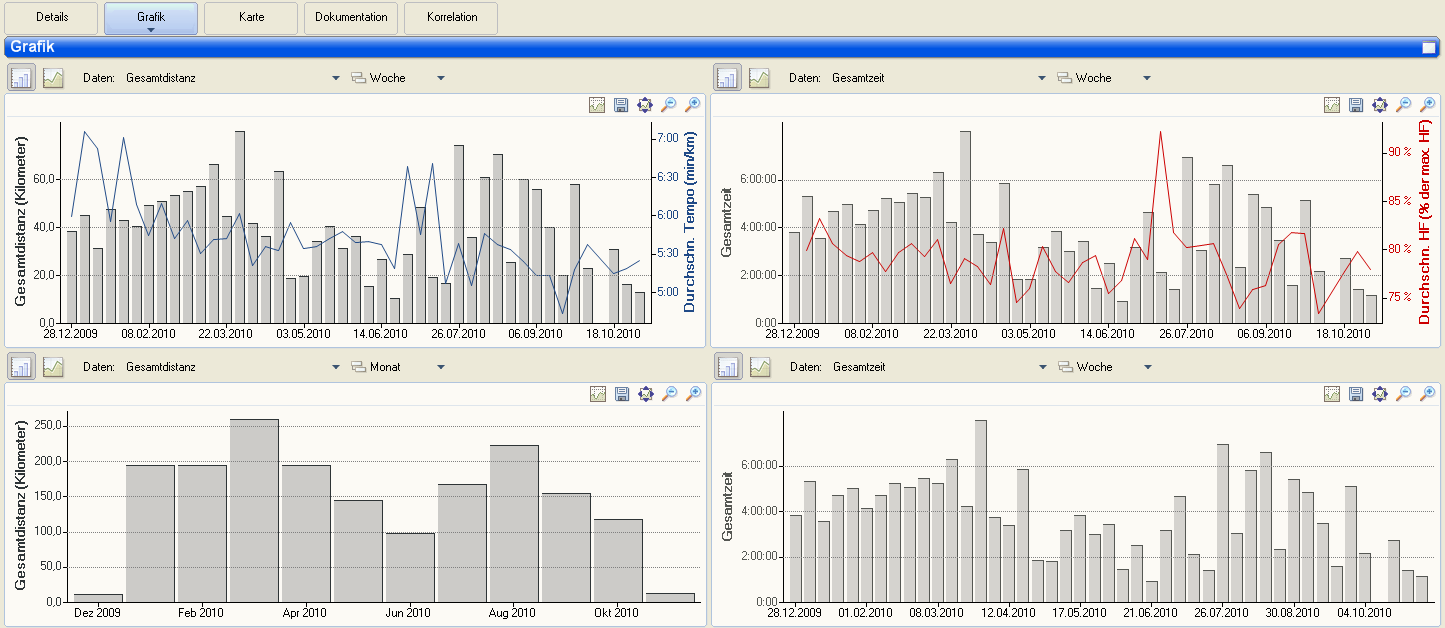Zoom out on monthly Gesamtdistanz chart
Viewport: 1445px width, 628px height.
[x=669, y=394]
